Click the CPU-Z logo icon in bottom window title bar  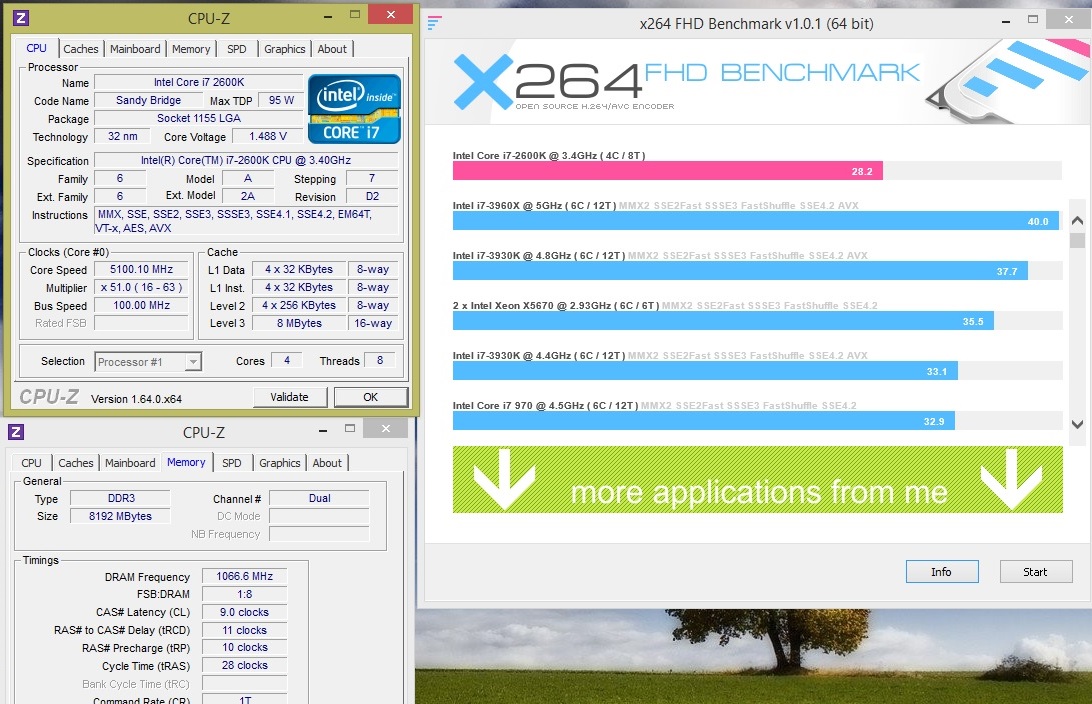pyautogui.click(x=16, y=432)
